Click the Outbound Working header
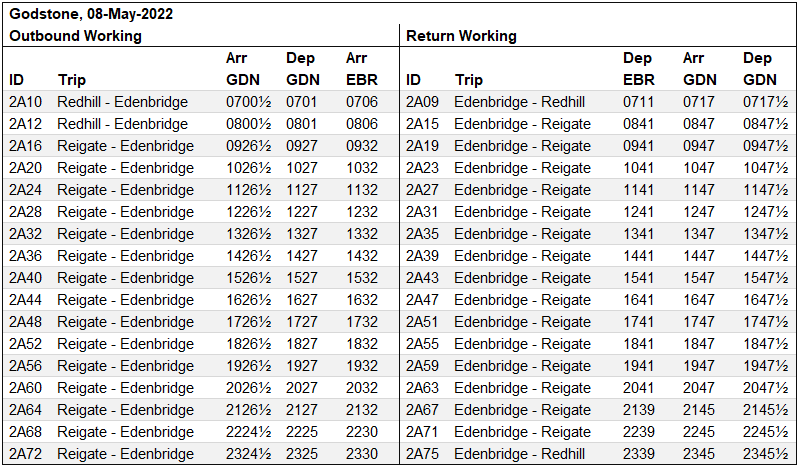This screenshot has height=467, width=799. 75,36
